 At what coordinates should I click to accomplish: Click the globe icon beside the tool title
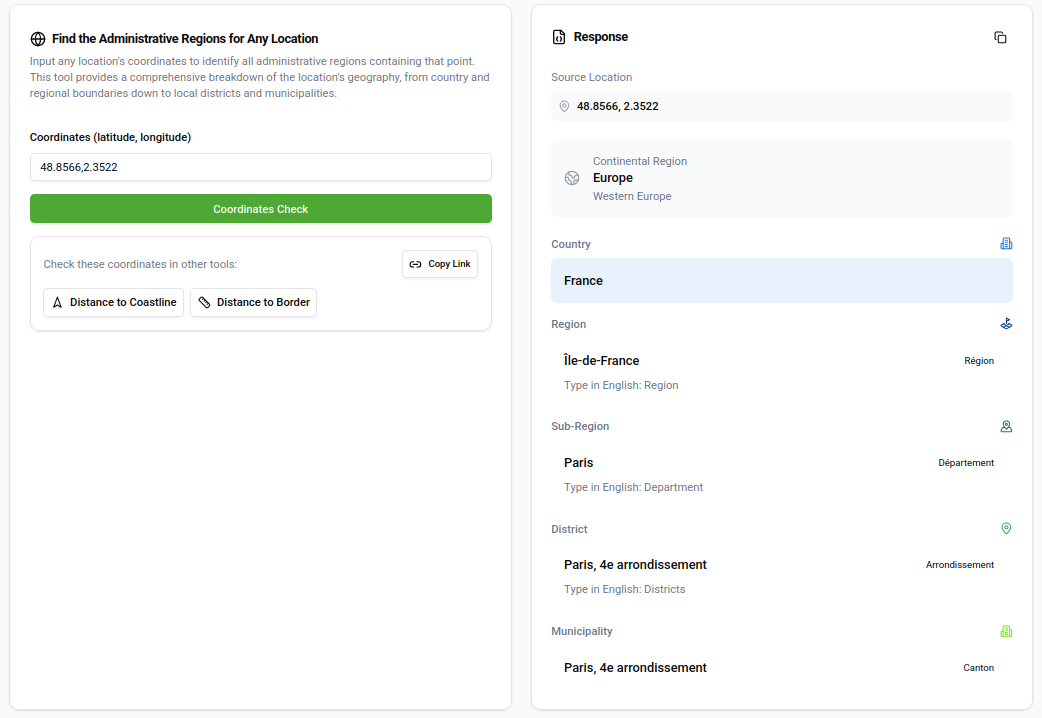pos(38,39)
